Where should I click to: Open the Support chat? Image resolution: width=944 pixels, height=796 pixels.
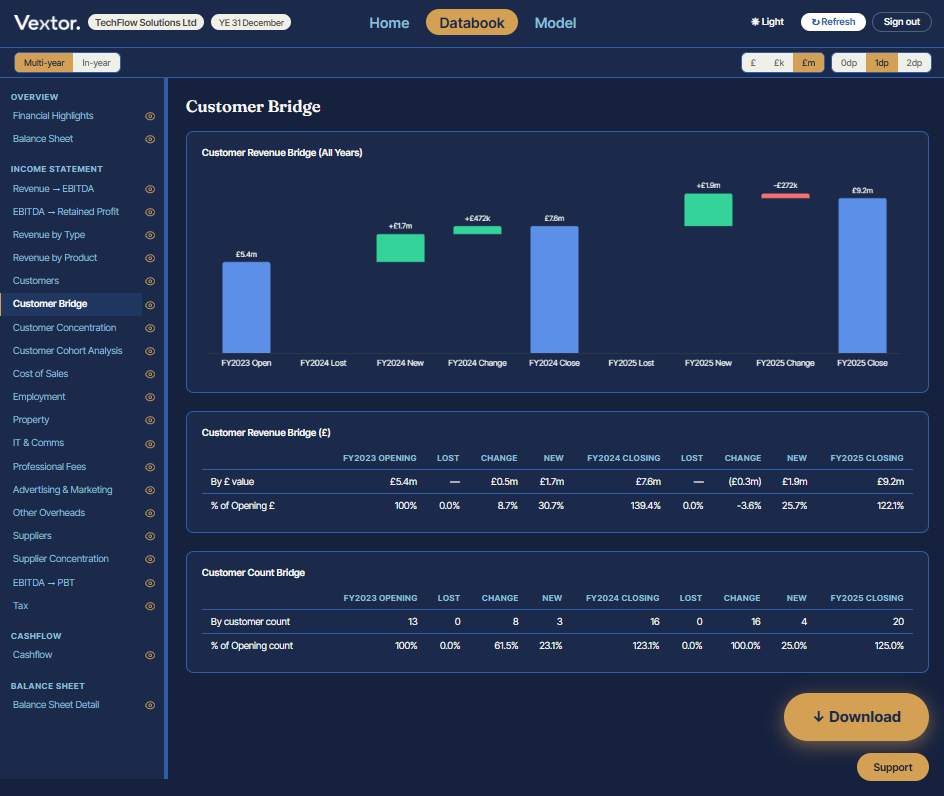[893, 767]
